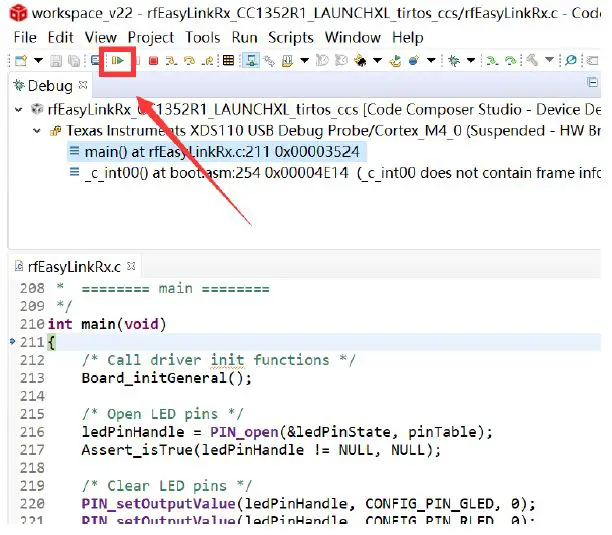Click the instruction pointer marker at line 211
612x535 pixels.
12,342
